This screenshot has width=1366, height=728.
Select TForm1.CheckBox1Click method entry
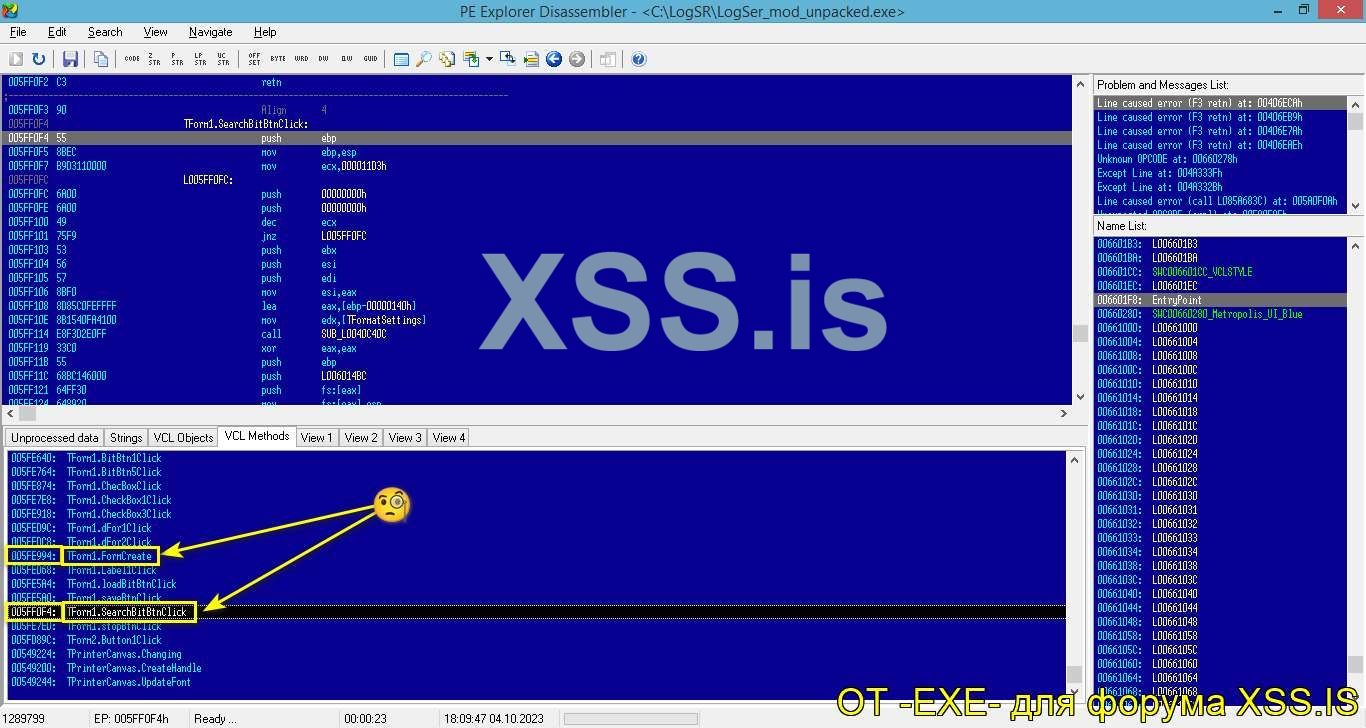coord(536,500)
